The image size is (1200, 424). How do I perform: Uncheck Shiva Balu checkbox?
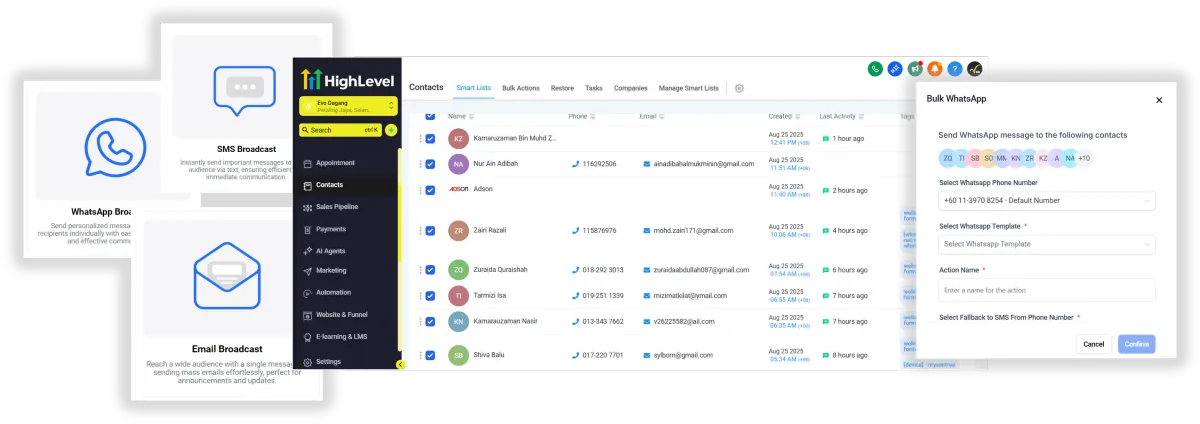430,355
